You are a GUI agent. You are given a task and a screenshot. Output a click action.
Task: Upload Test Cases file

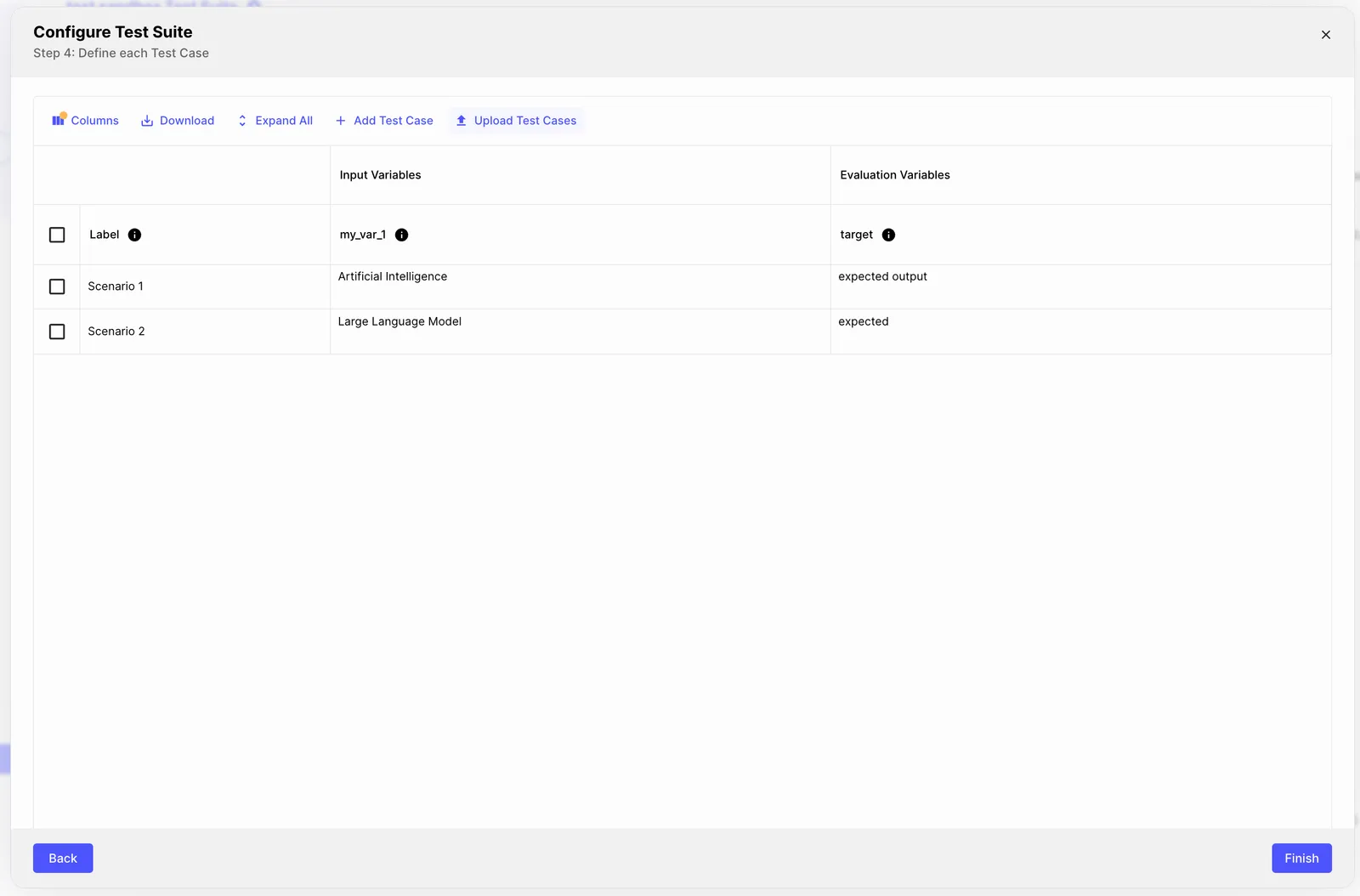click(516, 121)
